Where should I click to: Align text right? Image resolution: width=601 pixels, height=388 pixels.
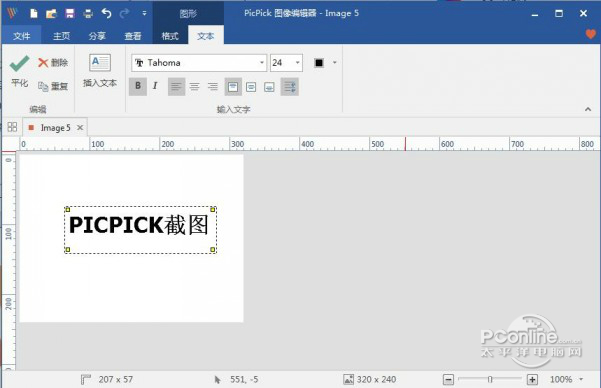pos(213,87)
